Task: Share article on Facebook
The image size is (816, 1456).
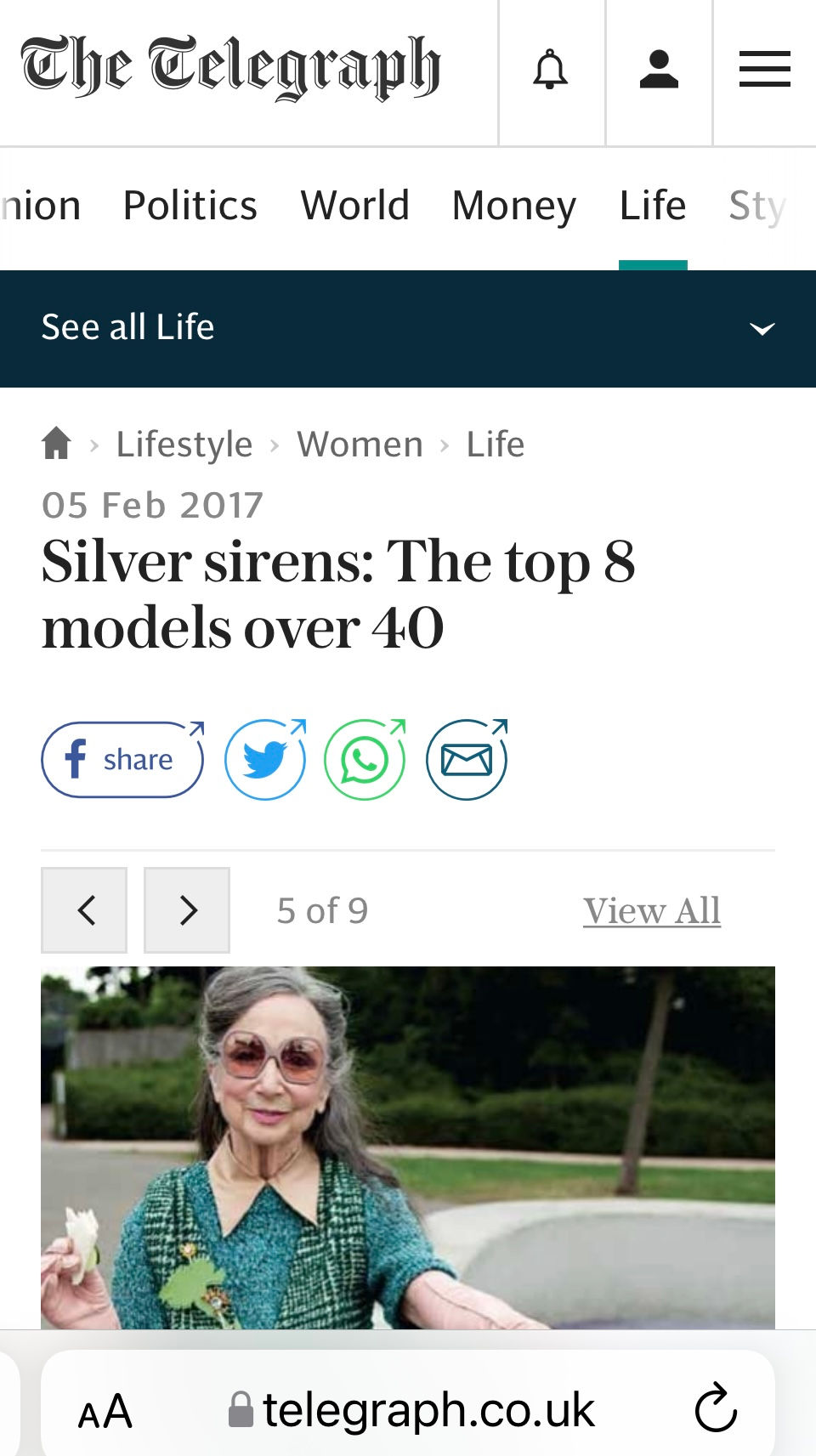Action: pos(122,759)
